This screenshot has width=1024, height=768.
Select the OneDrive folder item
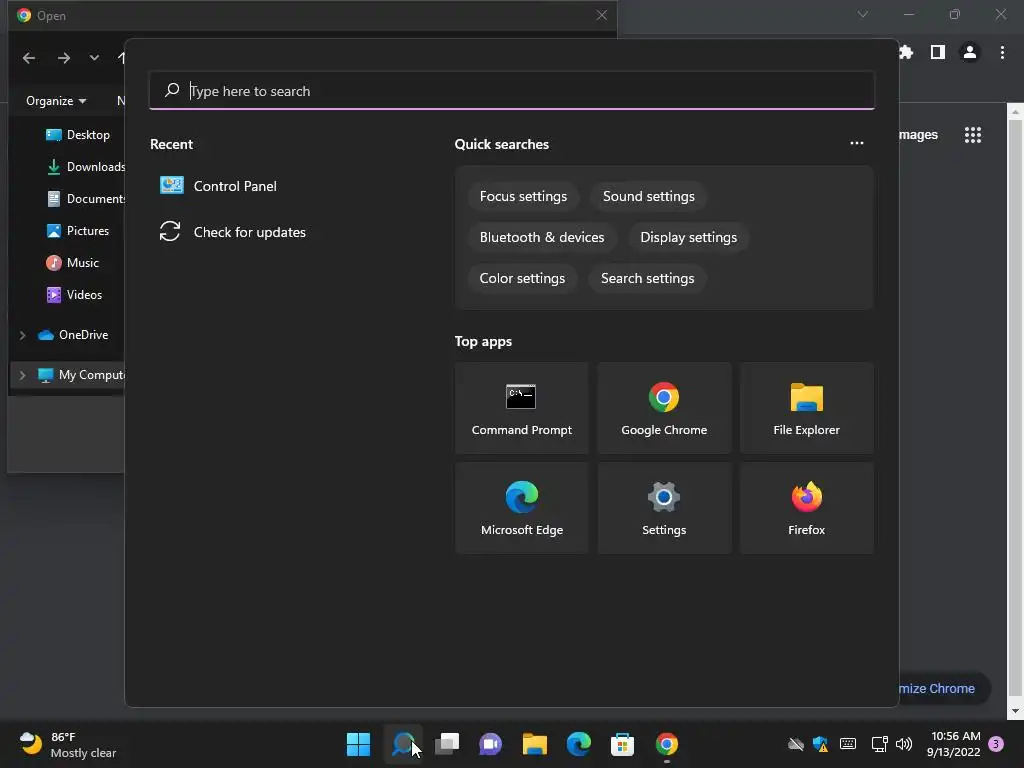point(72,335)
